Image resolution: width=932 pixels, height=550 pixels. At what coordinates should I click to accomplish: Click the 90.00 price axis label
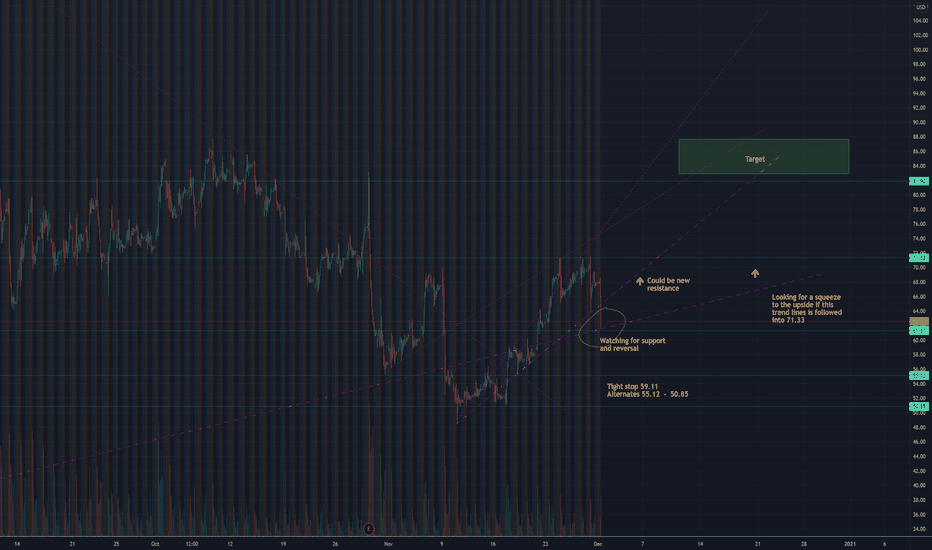click(920, 122)
